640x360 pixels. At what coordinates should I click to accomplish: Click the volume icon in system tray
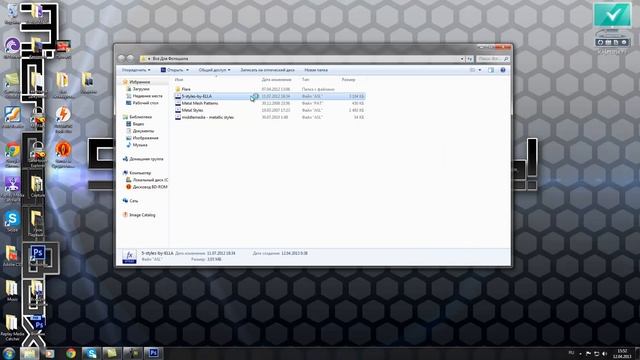point(604,353)
